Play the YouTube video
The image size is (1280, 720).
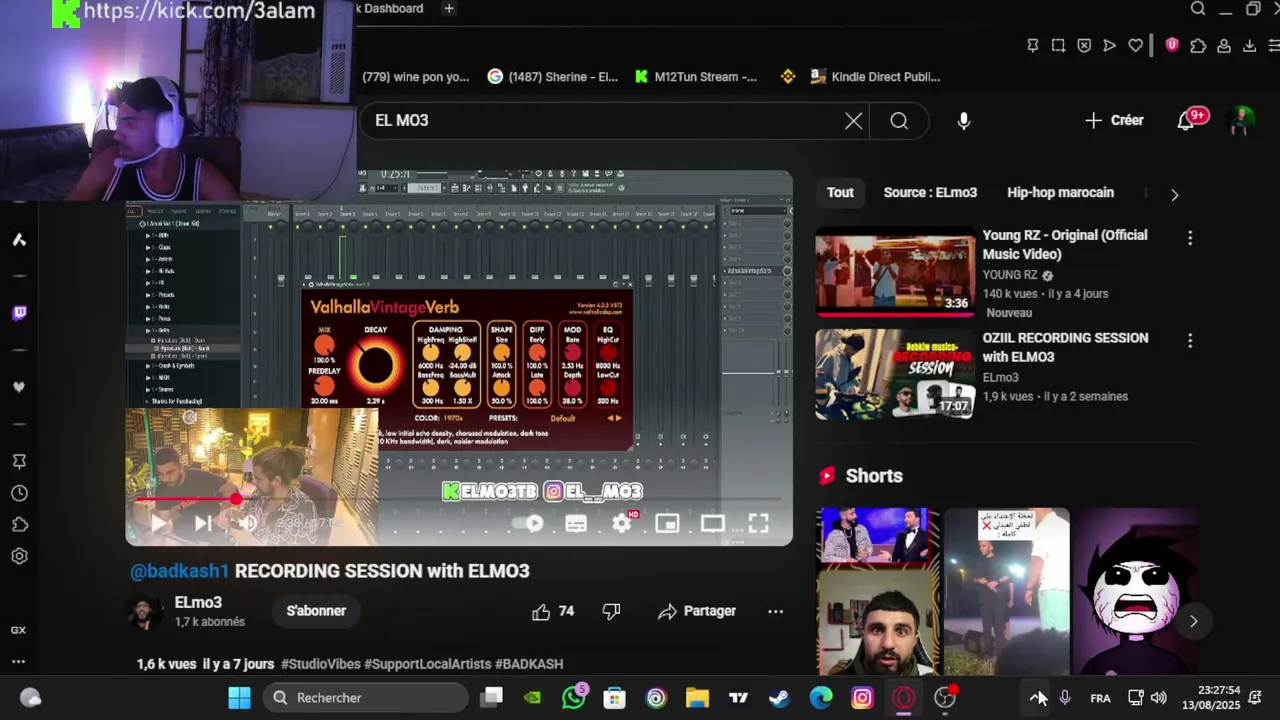[158, 523]
